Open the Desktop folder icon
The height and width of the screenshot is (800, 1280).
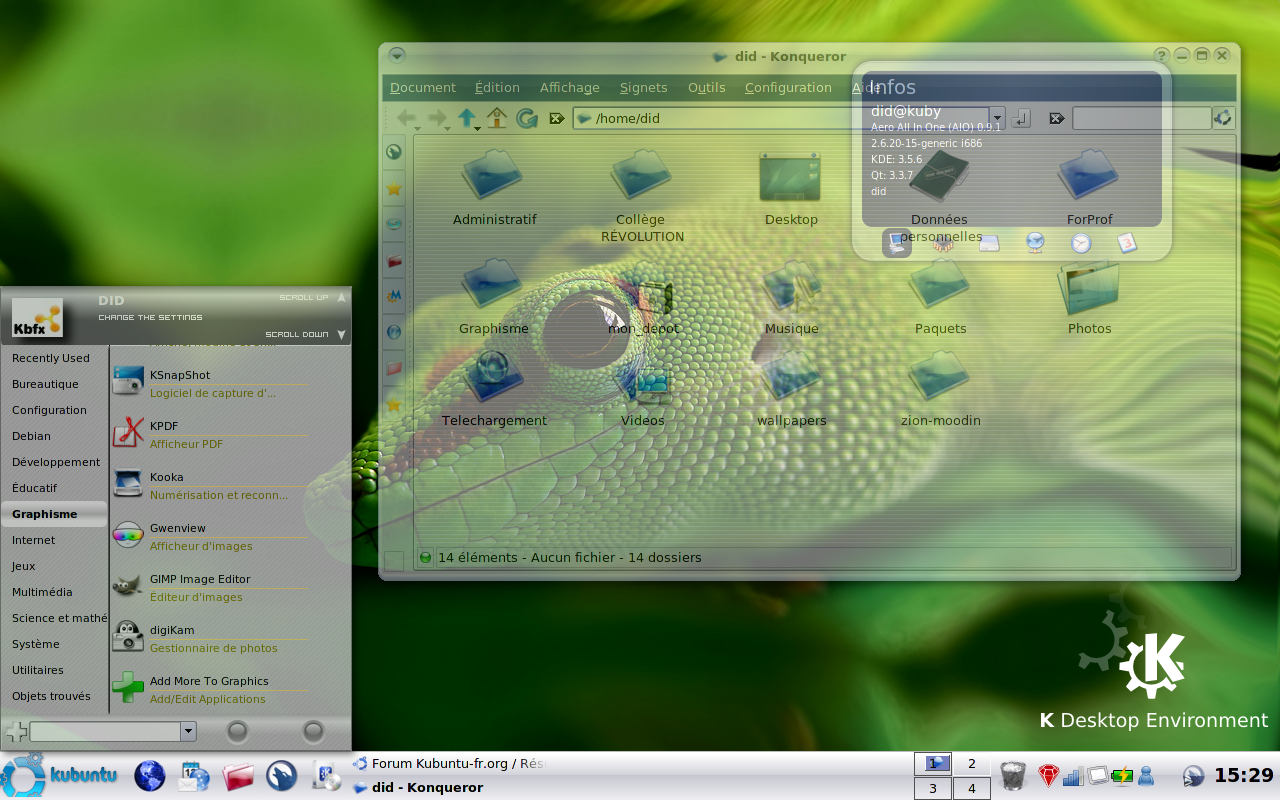click(x=791, y=187)
